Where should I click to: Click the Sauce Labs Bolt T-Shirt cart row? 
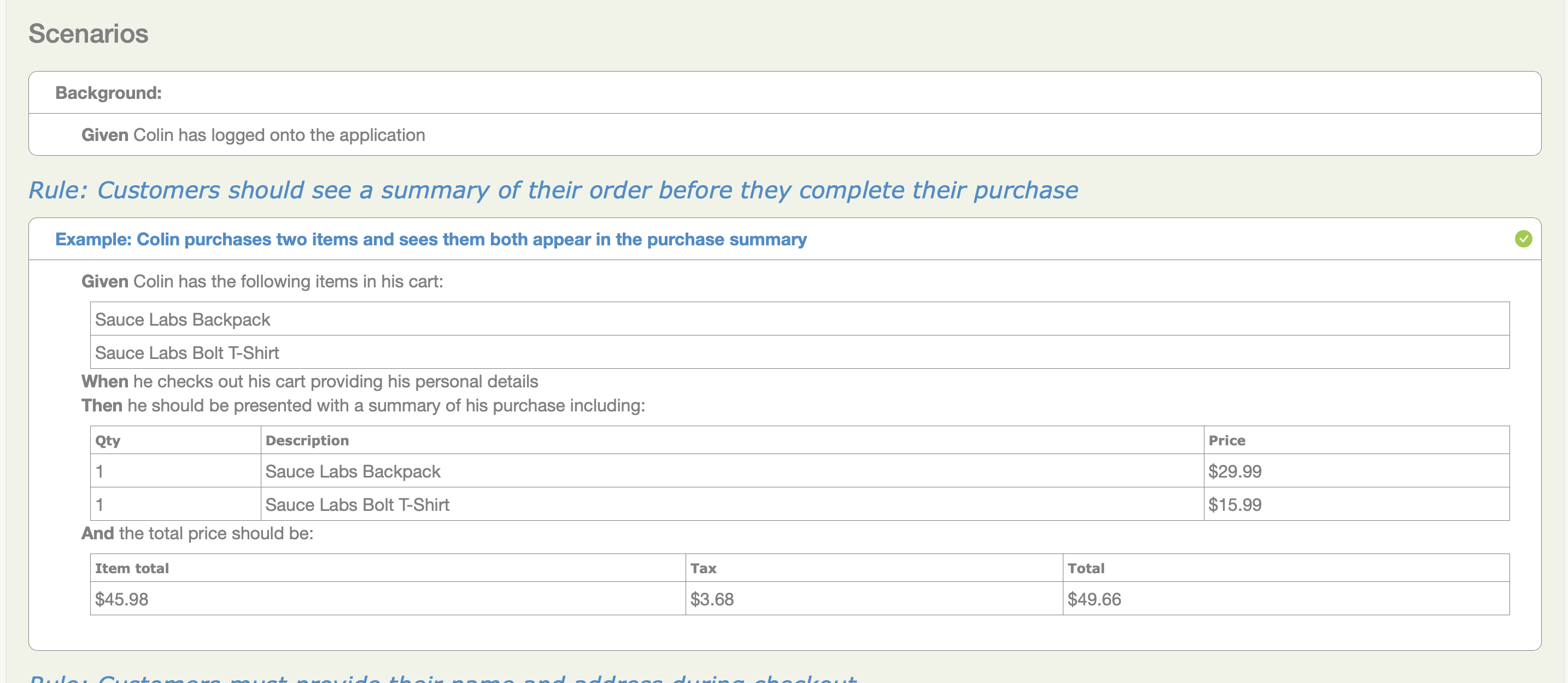point(187,353)
